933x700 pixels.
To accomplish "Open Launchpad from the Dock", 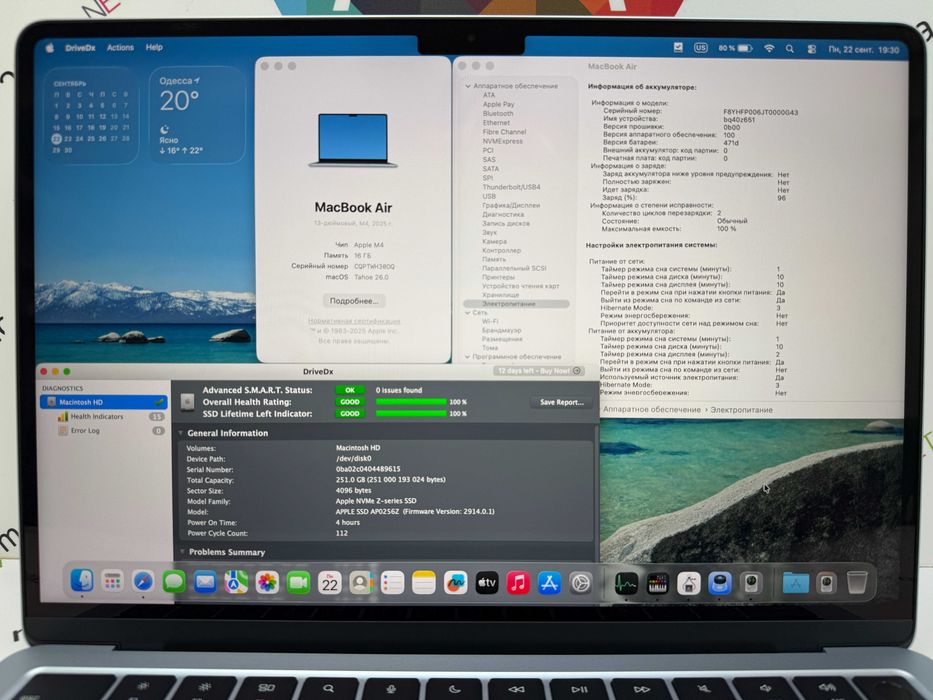I will (112, 582).
